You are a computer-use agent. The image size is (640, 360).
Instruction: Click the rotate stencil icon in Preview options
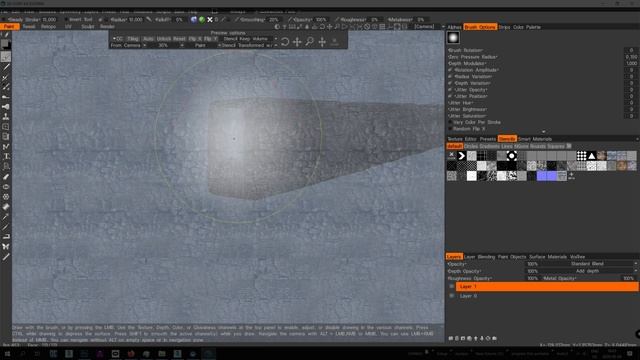point(285,42)
